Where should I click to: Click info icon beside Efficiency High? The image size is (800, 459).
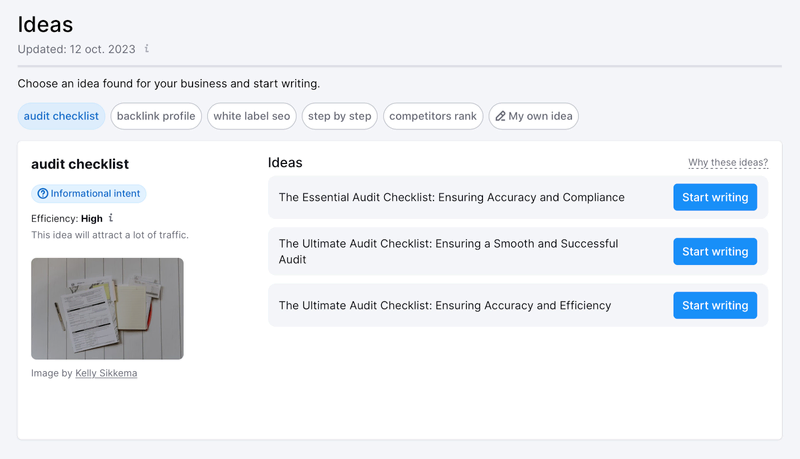[111, 218]
